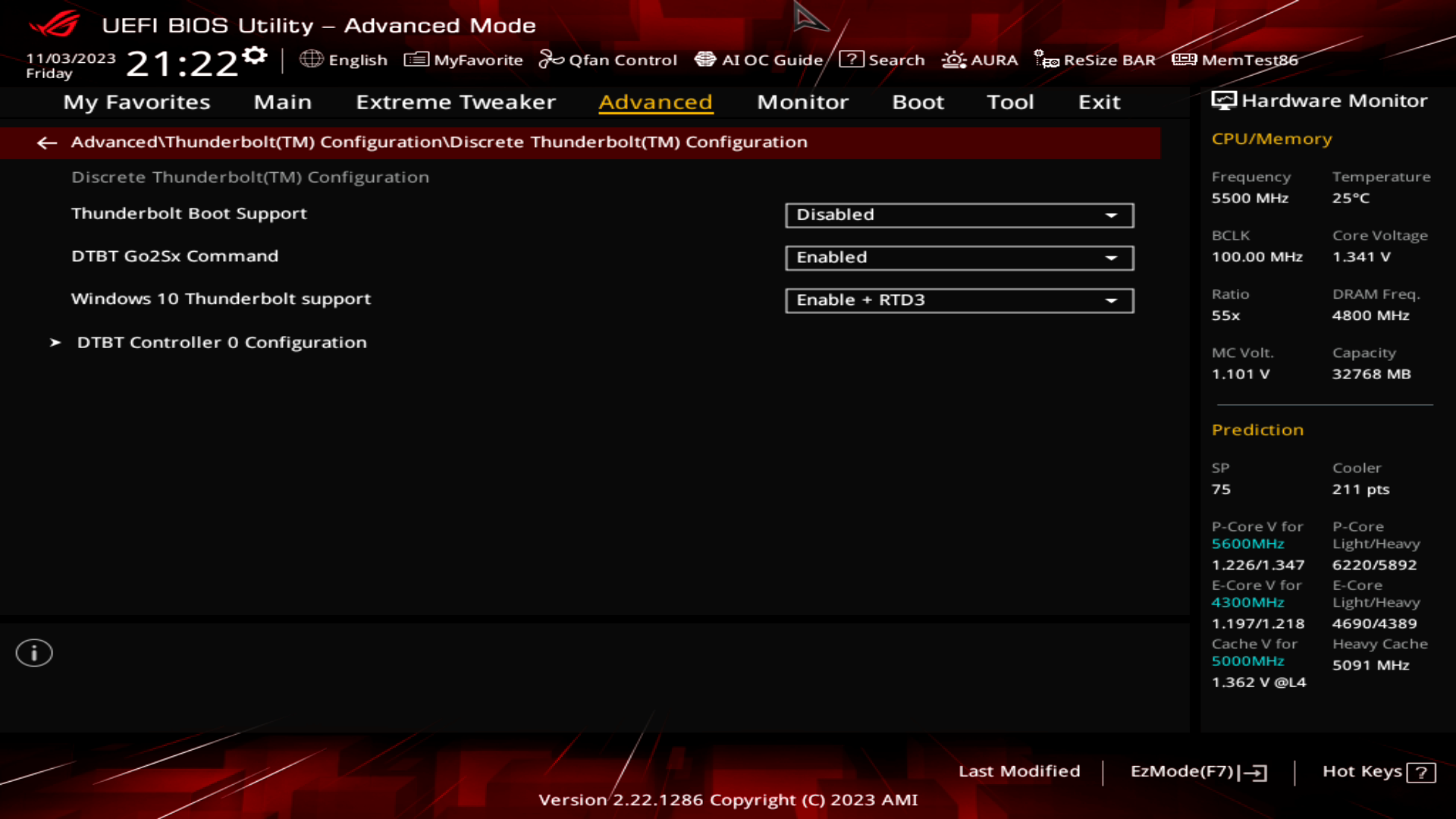
Task: Open the Windows 10 Thunderbolt support dropdown
Action: [959, 300]
